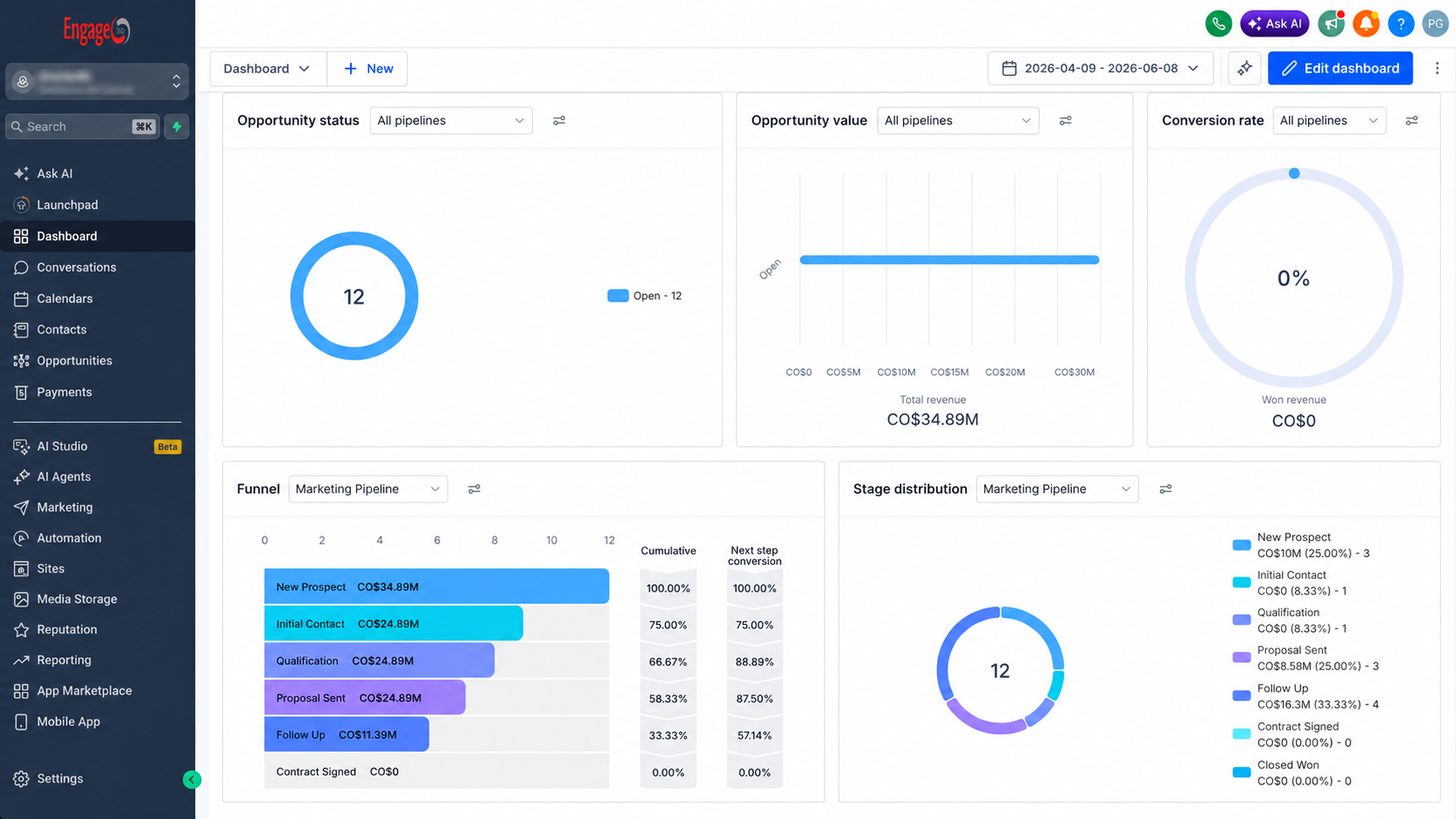Toggle New Prospect legend in Stage distribution

(1301, 545)
